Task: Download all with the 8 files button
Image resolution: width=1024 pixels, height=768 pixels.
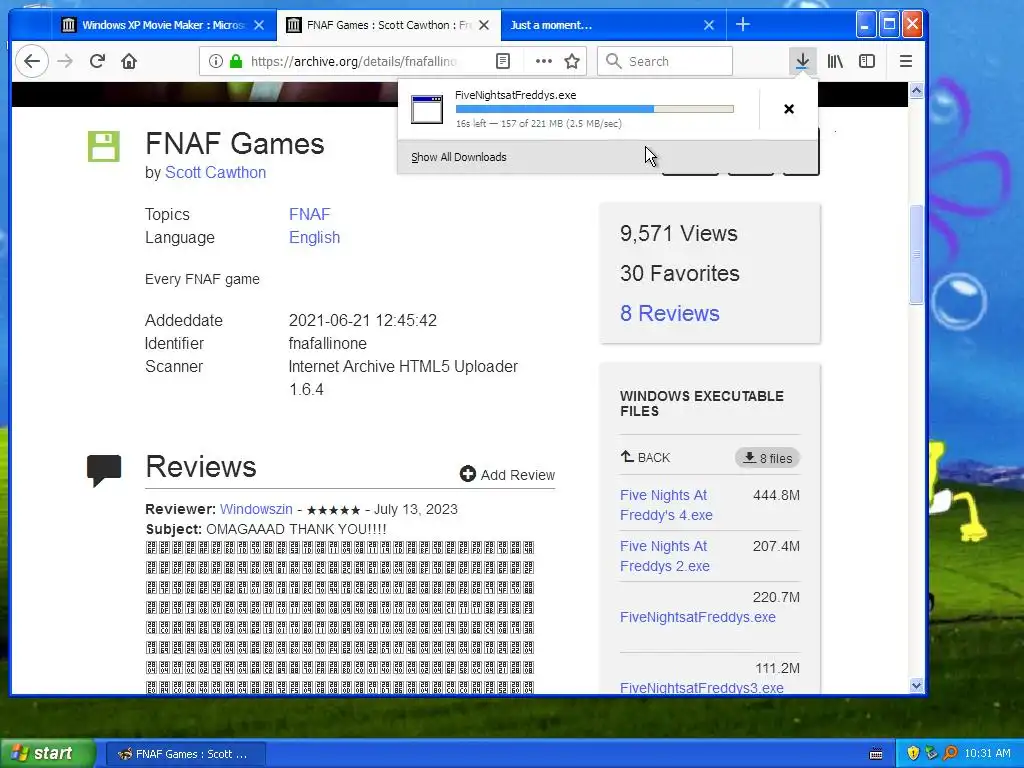Action: pos(767,458)
